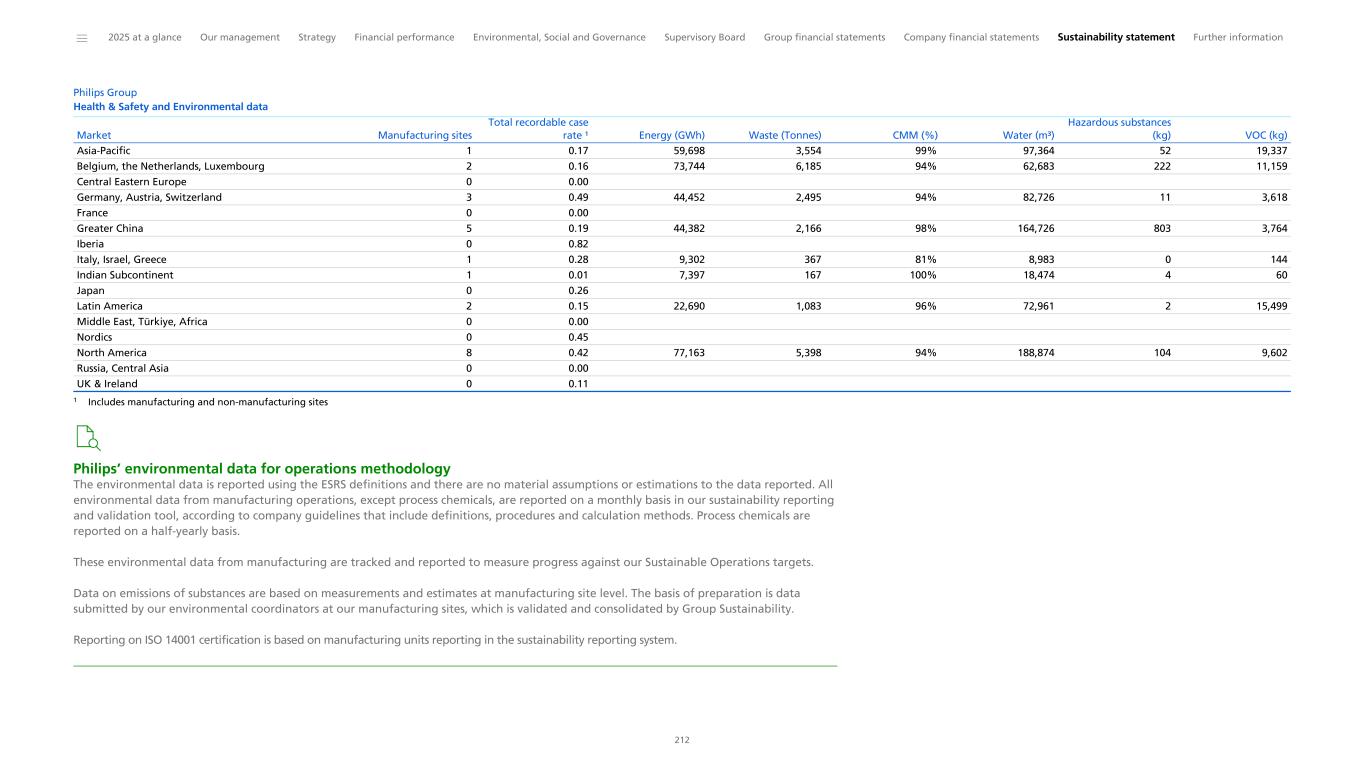Click page number 212 at bottom

(x=682, y=740)
